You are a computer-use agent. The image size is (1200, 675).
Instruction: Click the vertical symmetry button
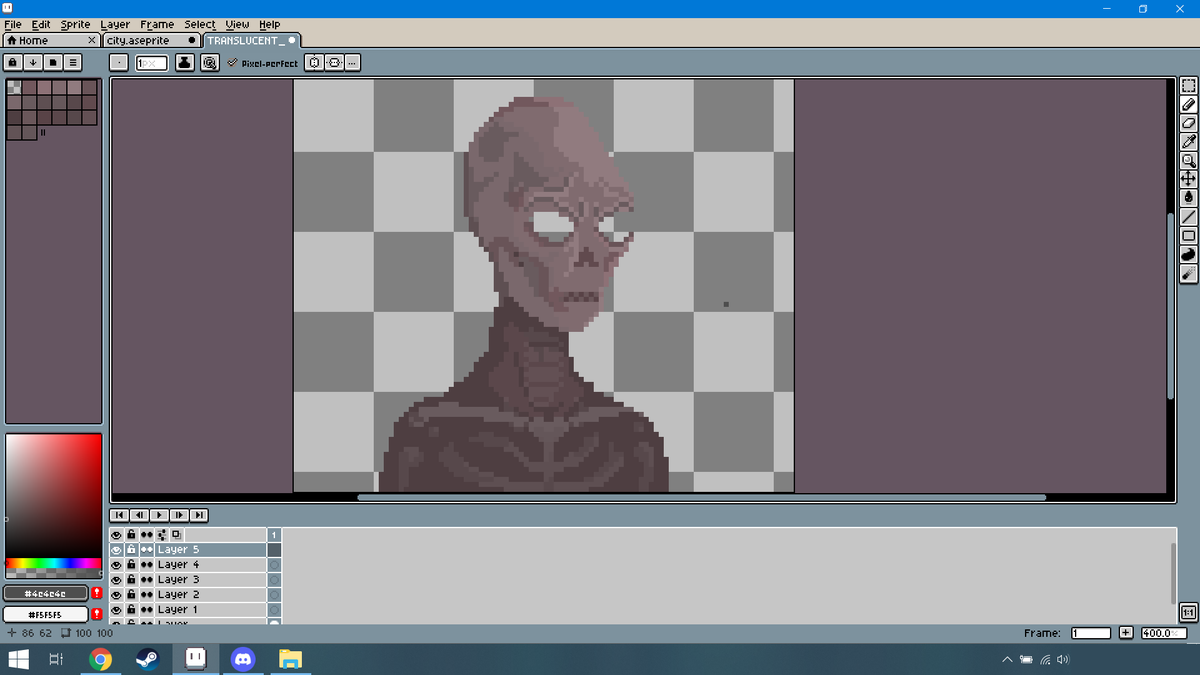tap(334, 63)
